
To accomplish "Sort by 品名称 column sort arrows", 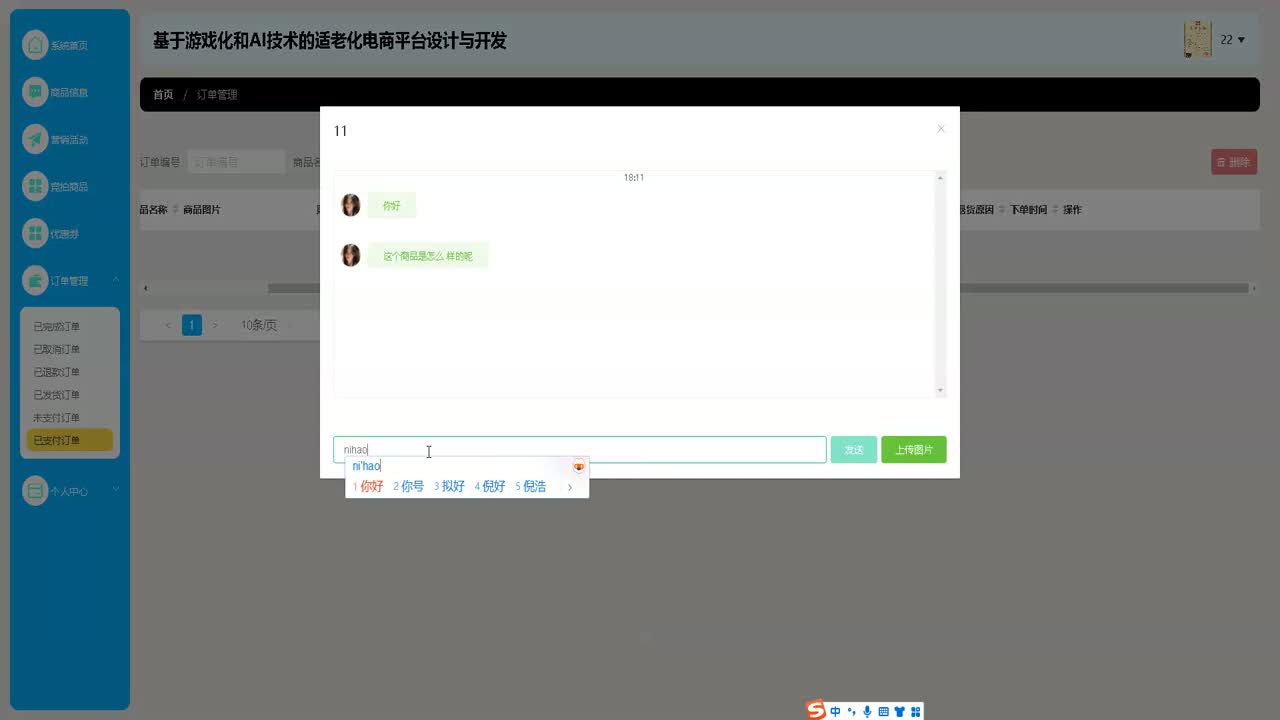I will pos(176,210).
